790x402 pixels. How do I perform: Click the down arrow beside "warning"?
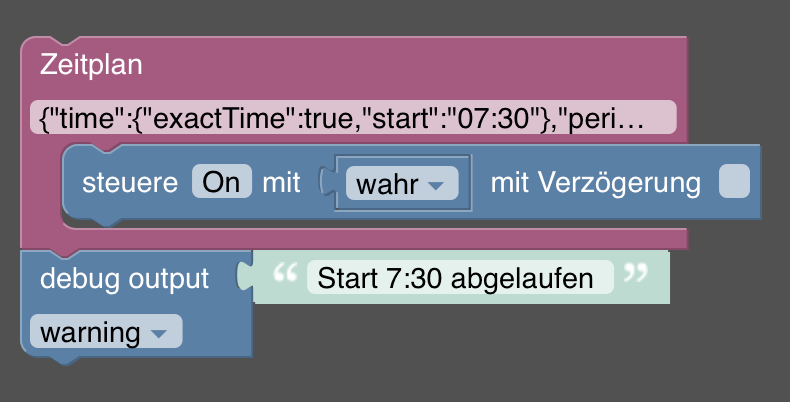tap(158, 334)
